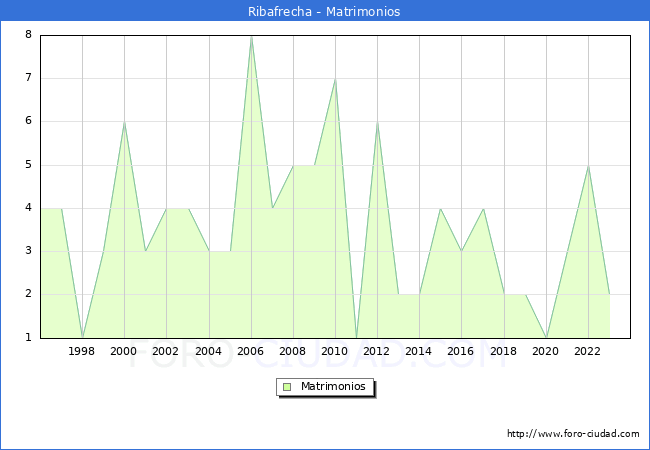Select the 2006 x-axis label
Screen dimensions: 650x450
tap(250, 351)
